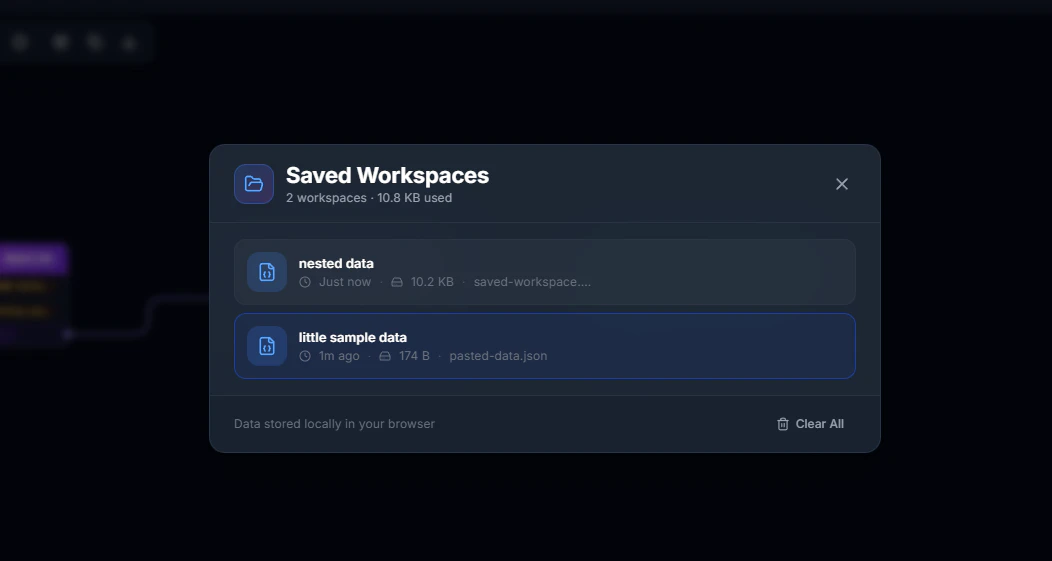1052x561 pixels.
Task: Click the open folder icon beside Saved Workspaces
Action: (254, 184)
